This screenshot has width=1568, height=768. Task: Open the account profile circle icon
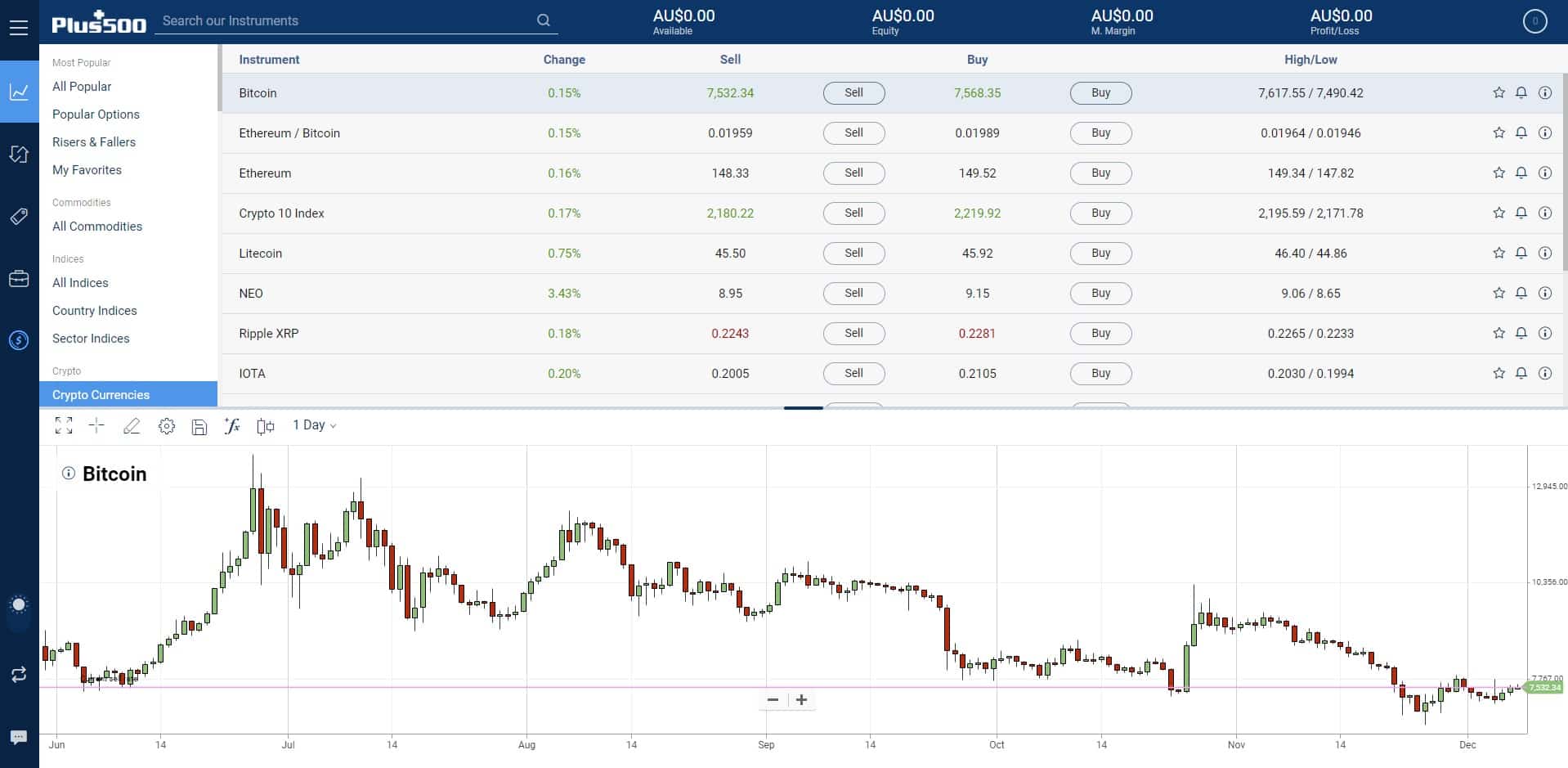pos(1534,21)
